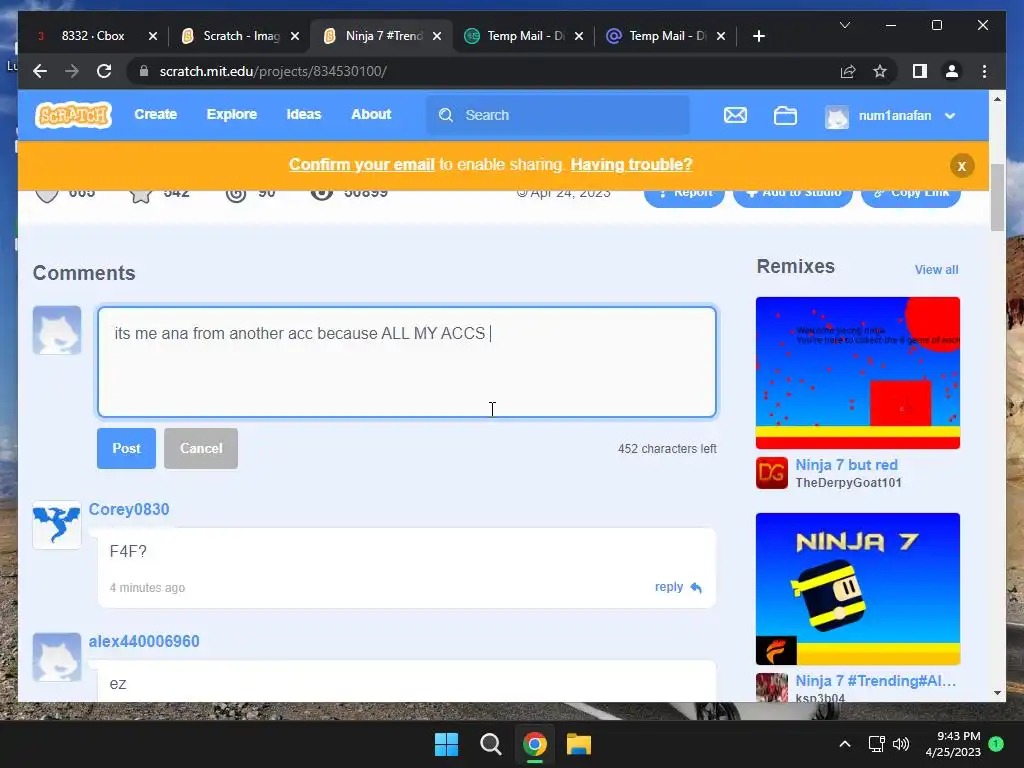The width and height of the screenshot is (1024, 768).
Task: Open the Ninja 7 but red thumbnail
Action: pos(857,373)
